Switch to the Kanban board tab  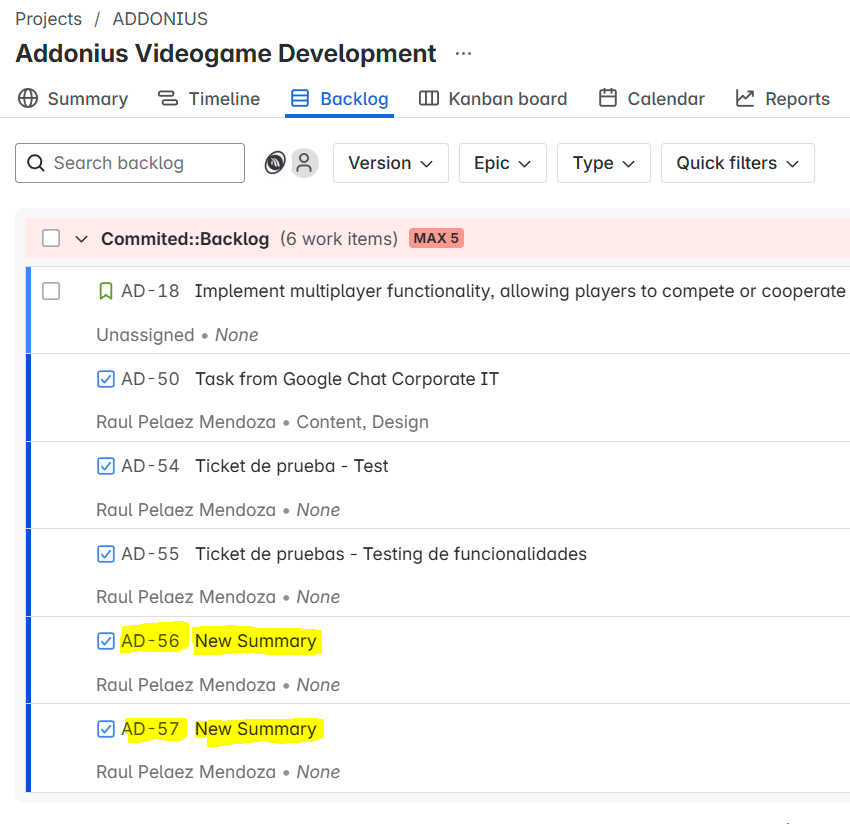[x=493, y=99]
